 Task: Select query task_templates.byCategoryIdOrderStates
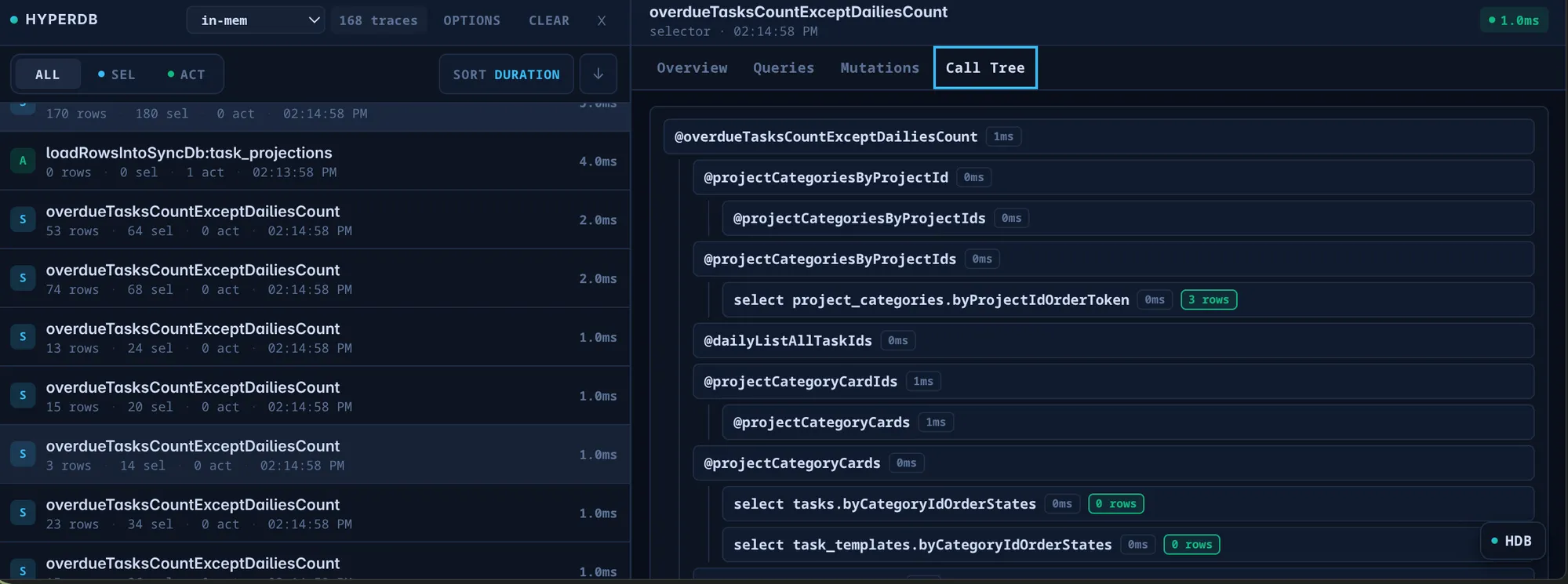pyautogui.click(x=1127, y=544)
